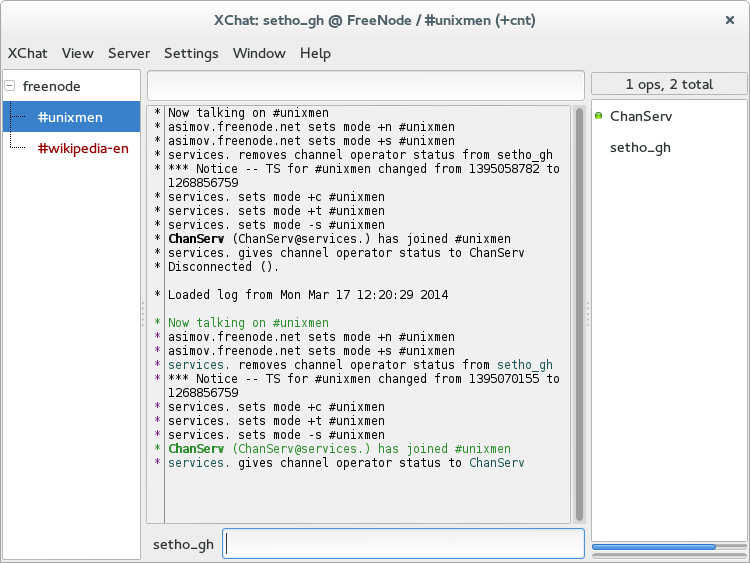The height and width of the screenshot is (563, 750).
Task: Open the Help menu
Action: pos(315,53)
